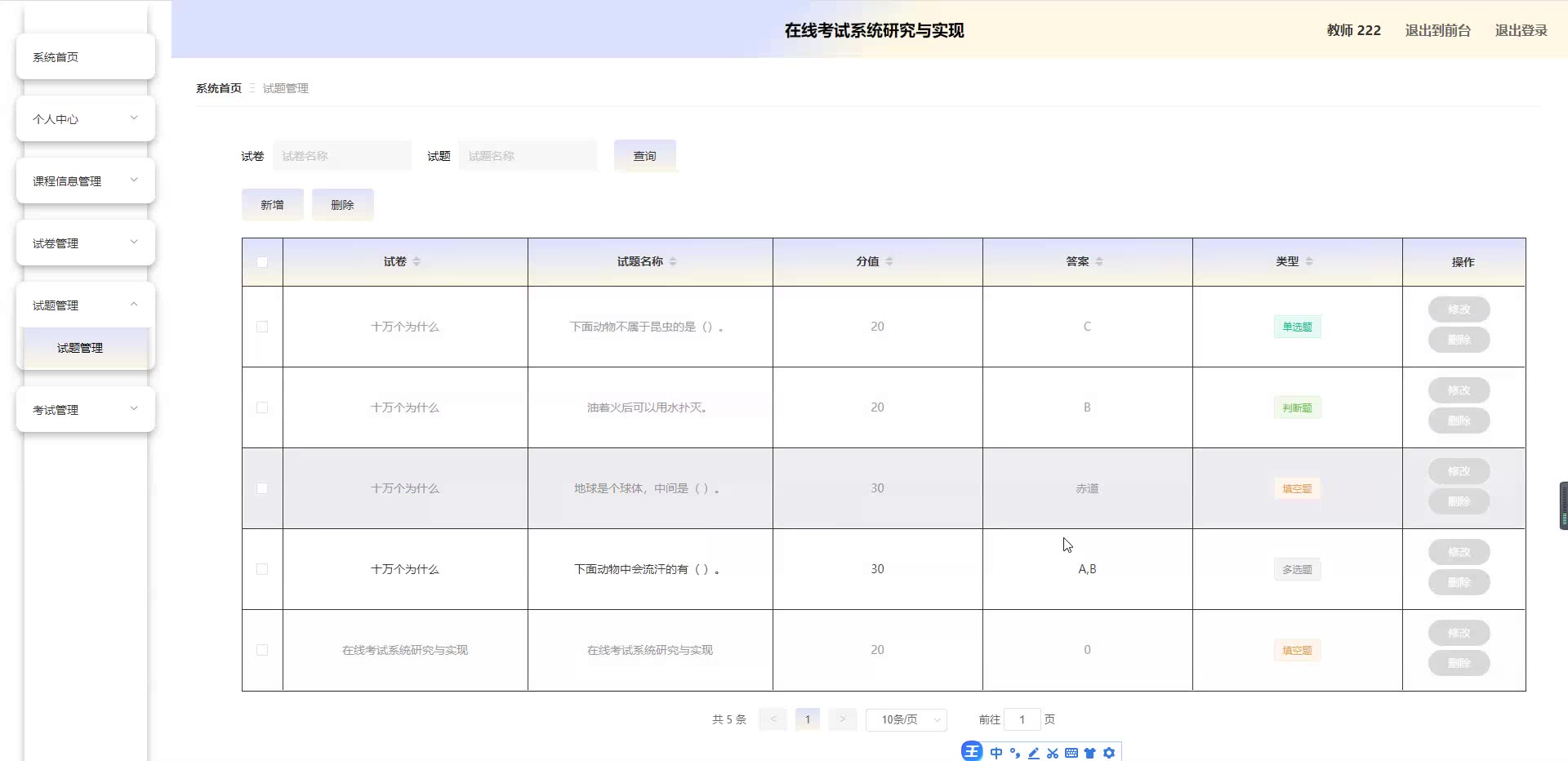
Task: Click the IME scissors screenshot icon
Action: 1052,753
